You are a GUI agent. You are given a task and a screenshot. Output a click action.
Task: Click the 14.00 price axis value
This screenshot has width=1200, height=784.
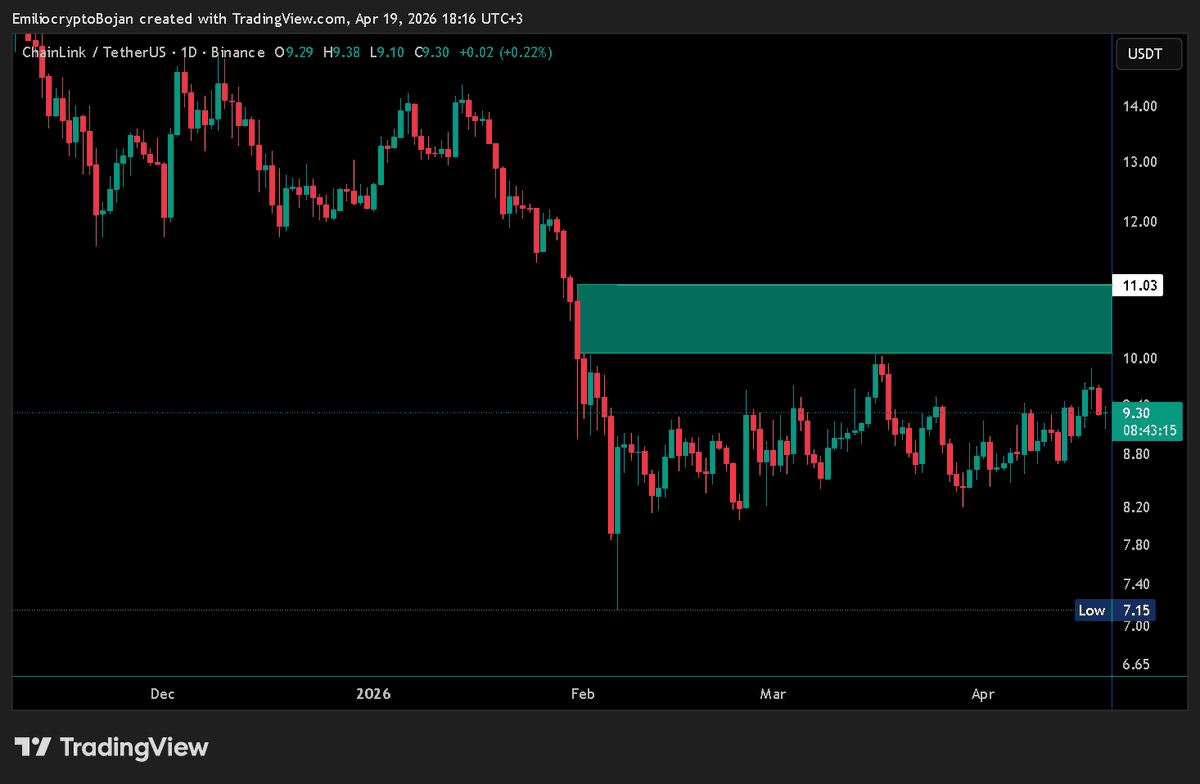click(x=1140, y=106)
